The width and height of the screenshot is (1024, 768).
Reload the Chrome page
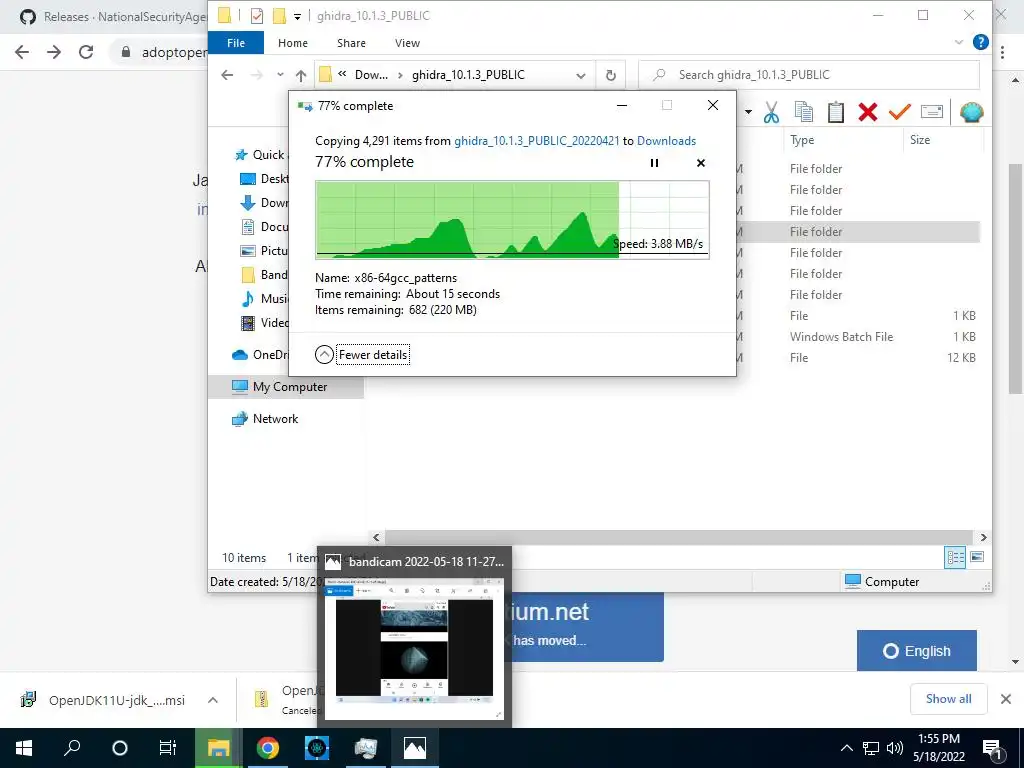click(86, 52)
